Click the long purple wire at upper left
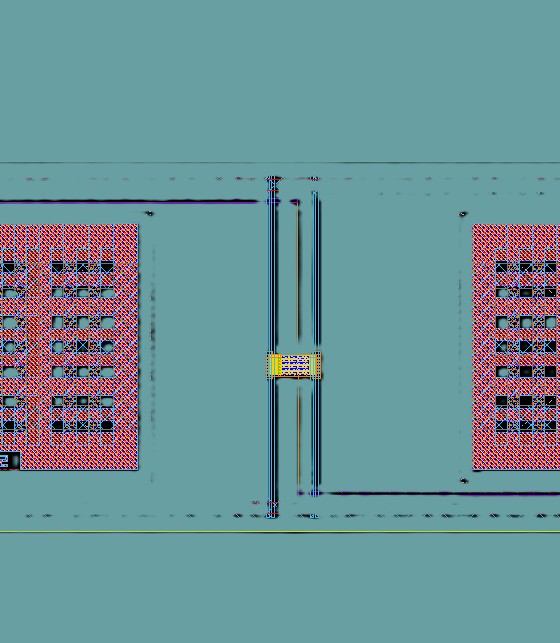 click(129, 201)
